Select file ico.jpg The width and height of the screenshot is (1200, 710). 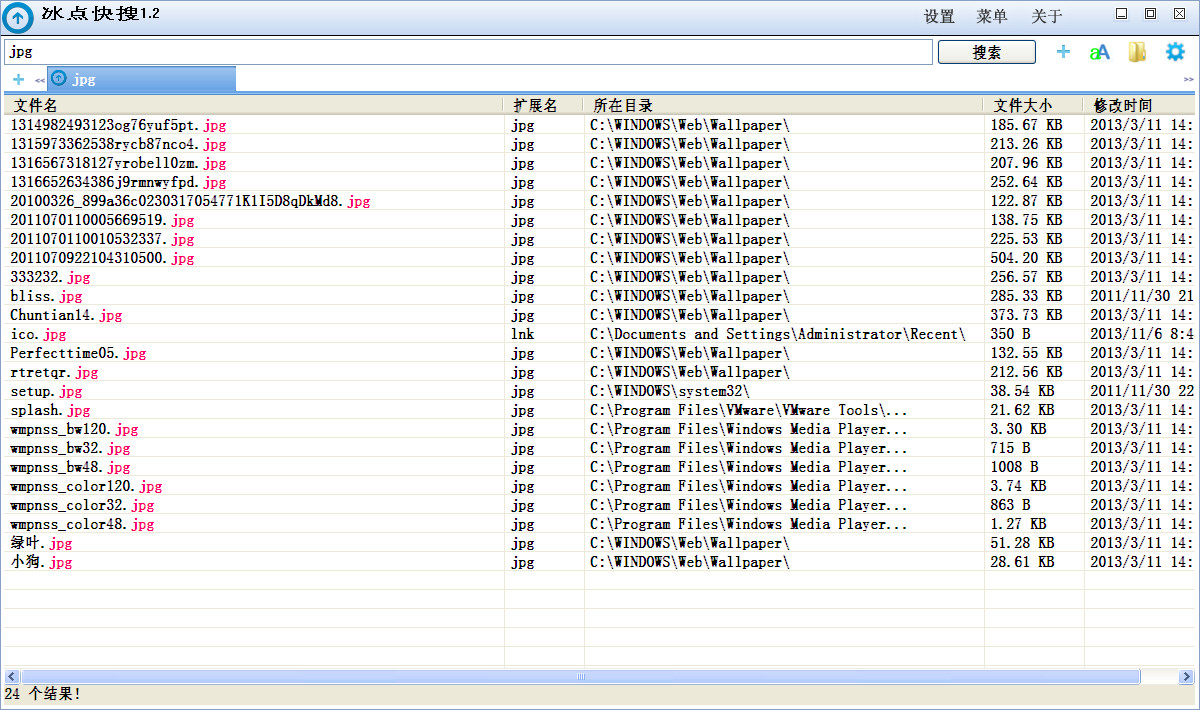(38, 334)
